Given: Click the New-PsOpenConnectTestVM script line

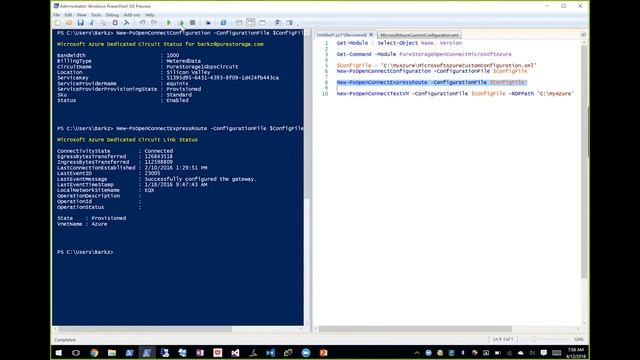Looking at the screenshot, I should 455,93.
